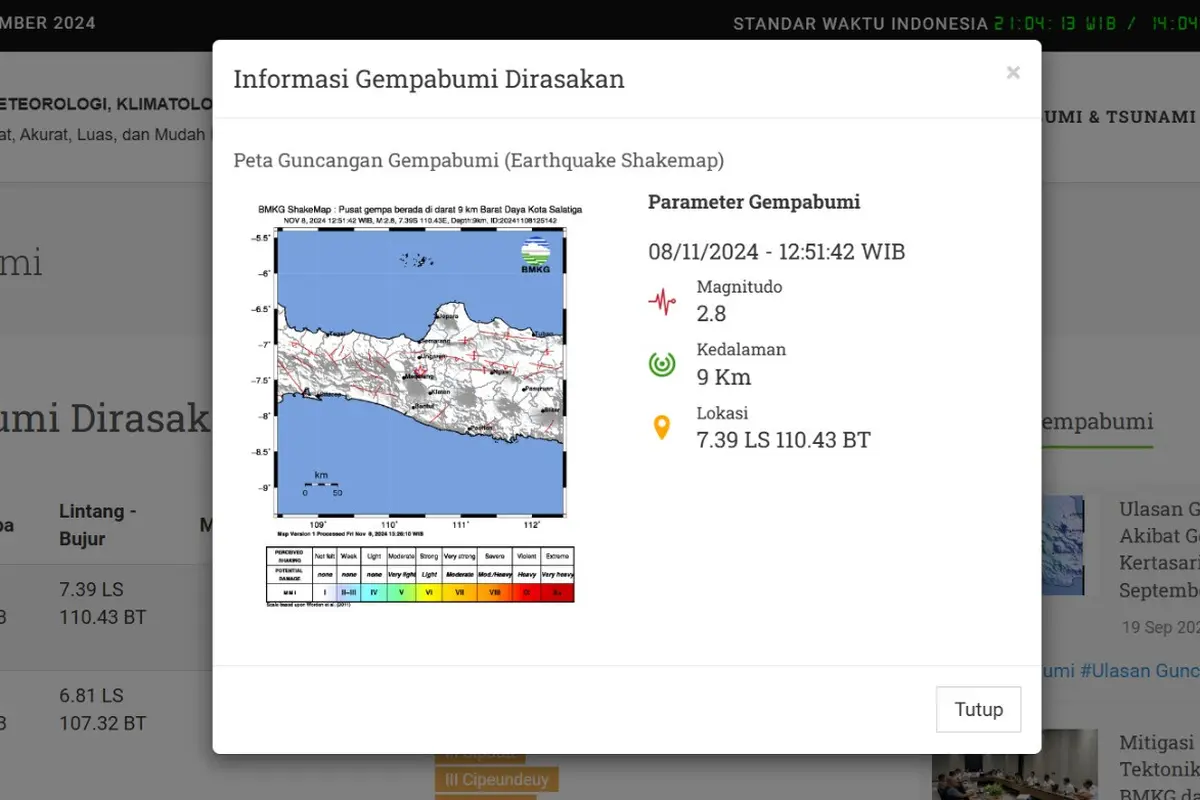Screen dimensions: 1200x800
Task: Select the magnitude value 2.8
Action: 711,313
